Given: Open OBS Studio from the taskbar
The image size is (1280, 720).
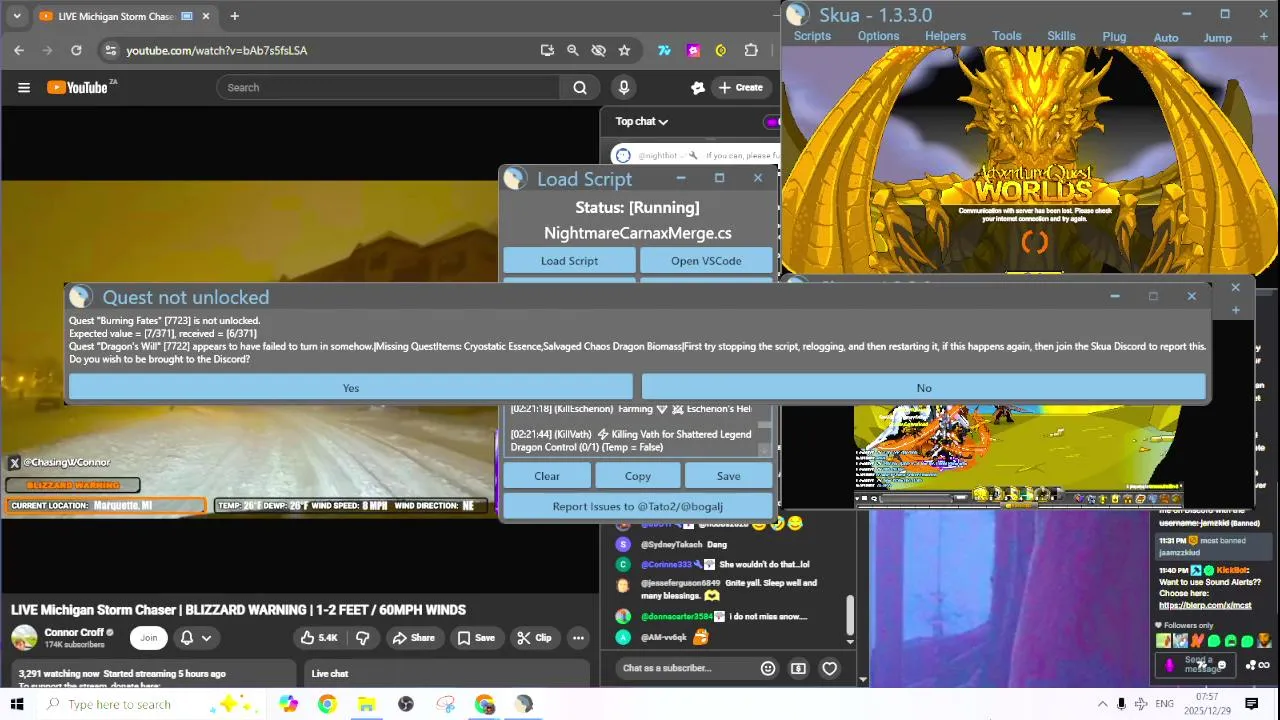Looking at the screenshot, I should pos(405,704).
